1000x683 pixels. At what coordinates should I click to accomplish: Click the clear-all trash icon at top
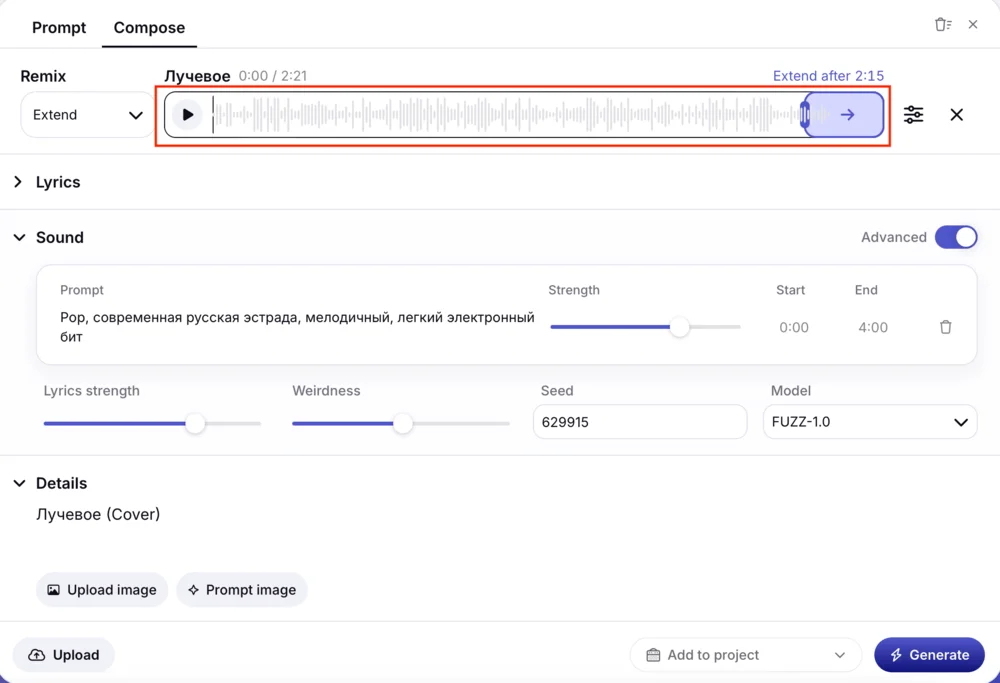[x=942, y=25]
